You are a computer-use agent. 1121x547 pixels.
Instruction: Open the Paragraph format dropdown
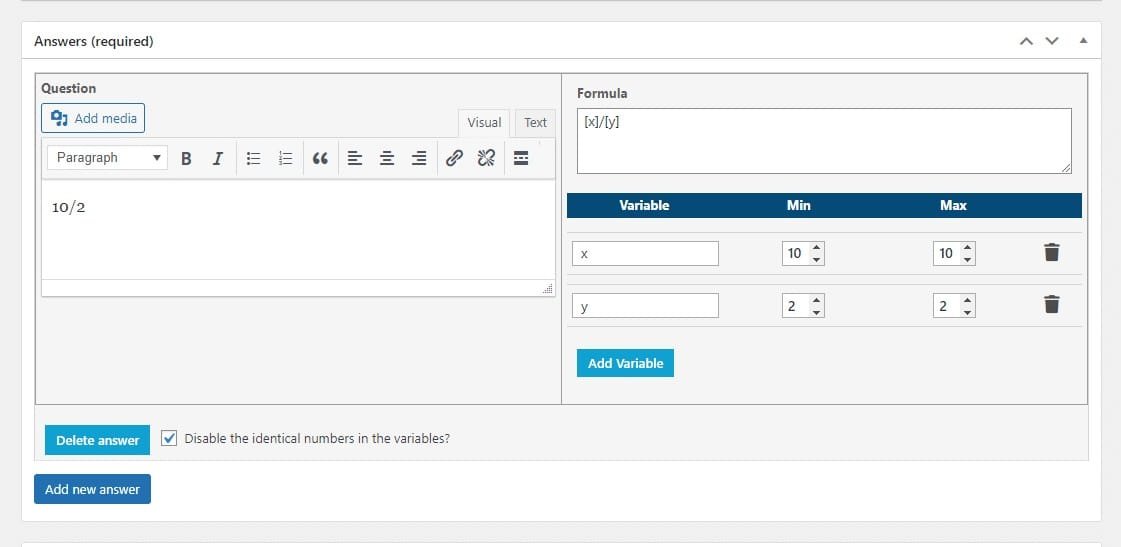tap(107, 158)
